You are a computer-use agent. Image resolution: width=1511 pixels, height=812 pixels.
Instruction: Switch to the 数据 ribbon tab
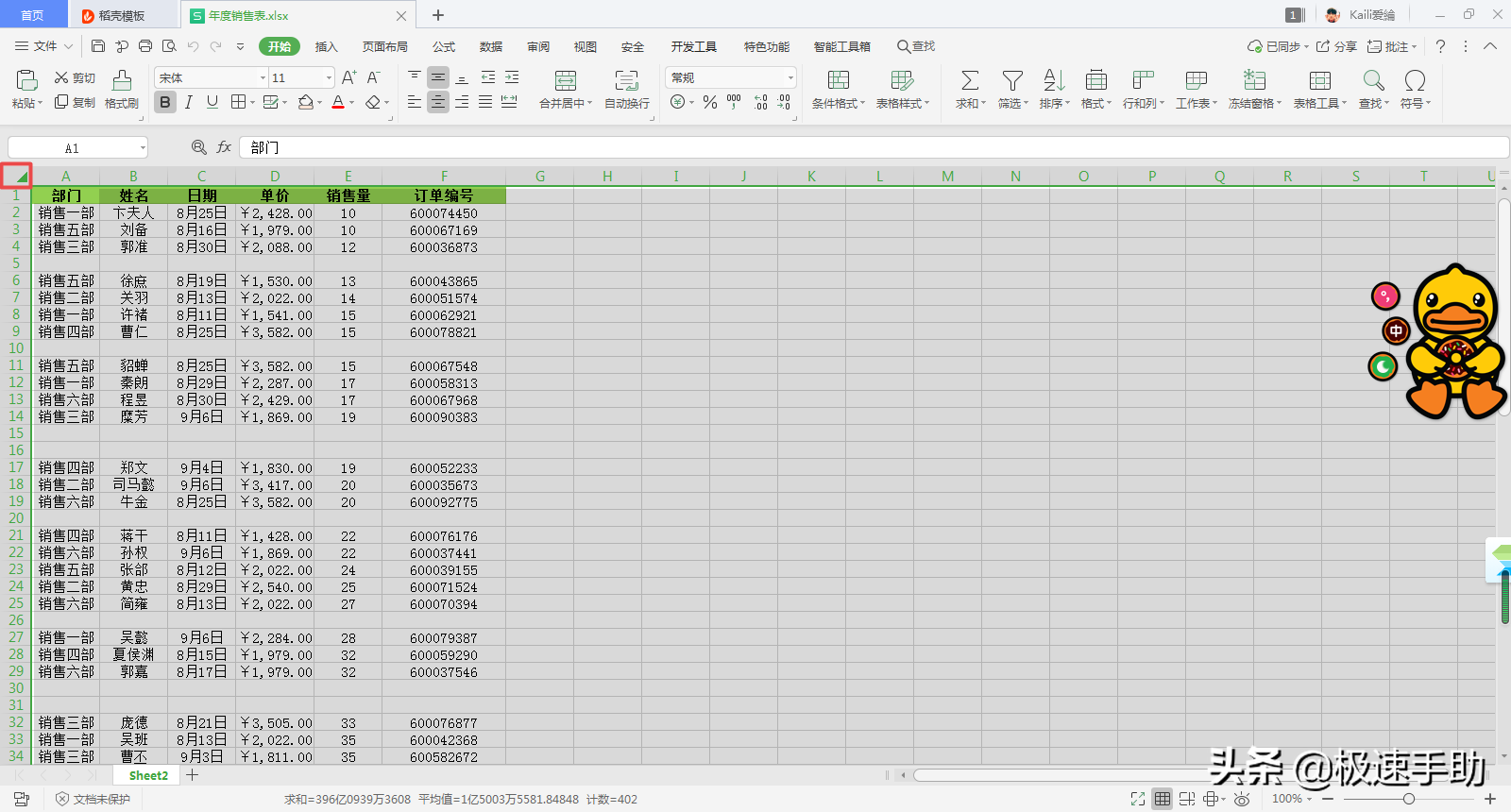tap(491, 46)
